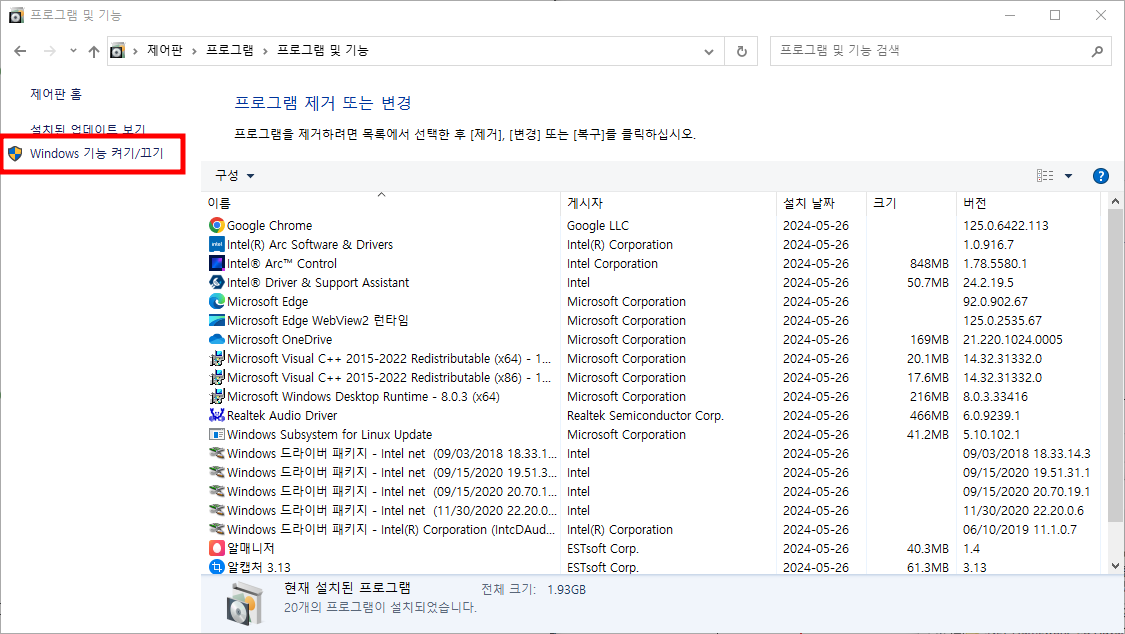This screenshot has width=1125, height=634.
Task: Go up one level with up arrow
Action: coord(94,51)
